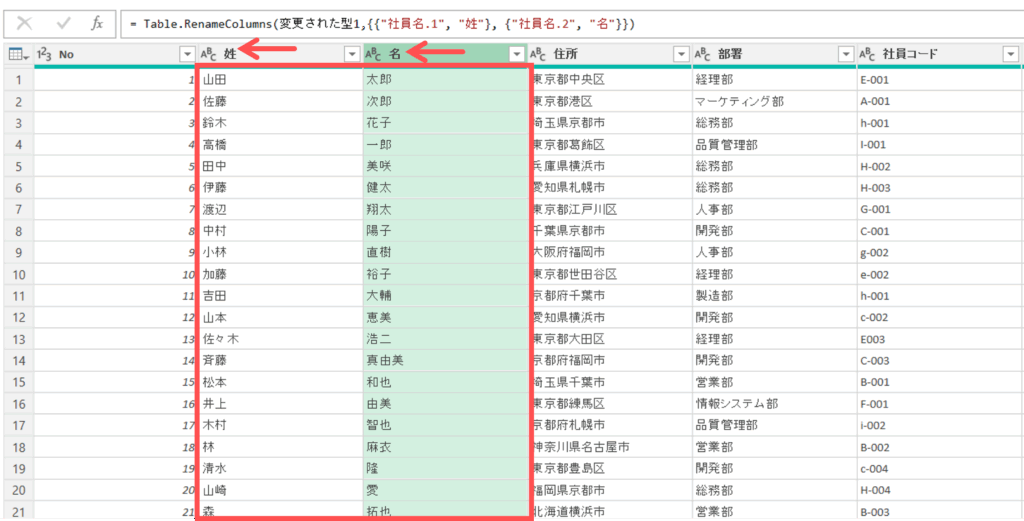
Task: Click ABC type icon of 住所 column
Action: [x=538, y=54]
